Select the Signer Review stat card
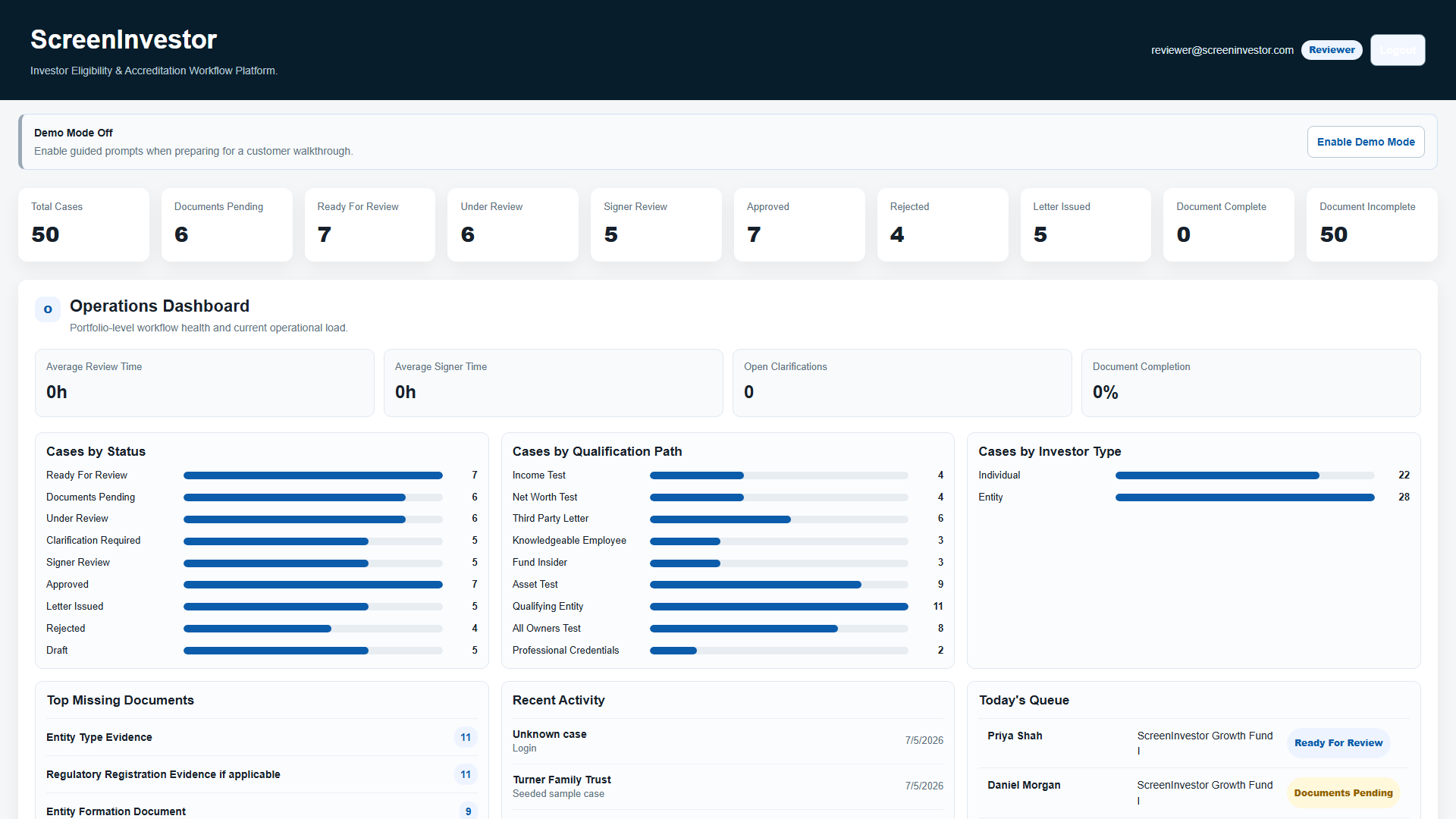 tap(656, 224)
